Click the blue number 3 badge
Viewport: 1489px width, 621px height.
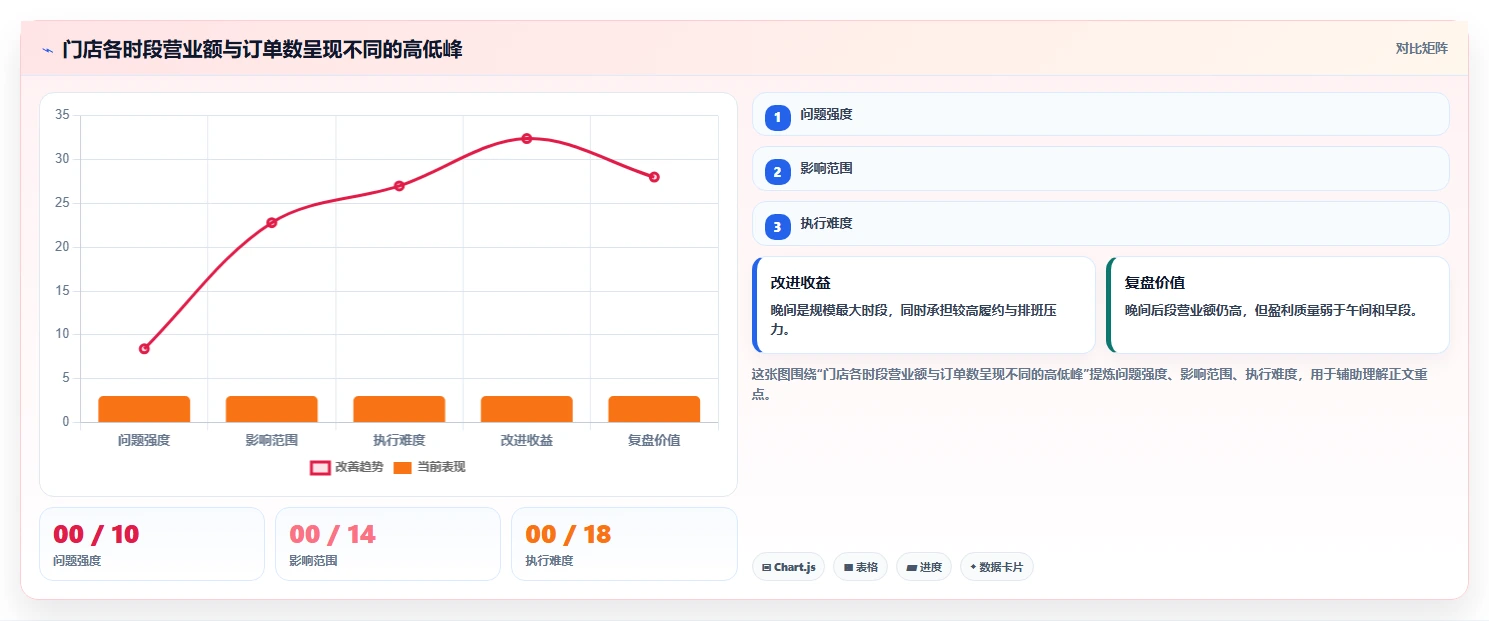pyautogui.click(x=778, y=227)
